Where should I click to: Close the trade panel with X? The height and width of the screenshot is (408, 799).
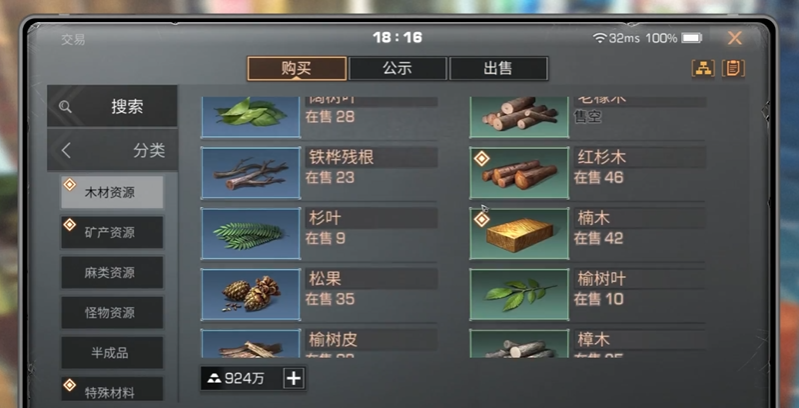pyautogui.click(x=734, y=38)
